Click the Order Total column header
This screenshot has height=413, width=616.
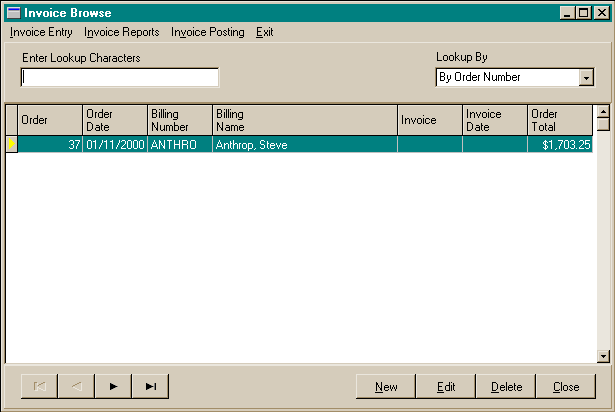[x=560, y=120]
